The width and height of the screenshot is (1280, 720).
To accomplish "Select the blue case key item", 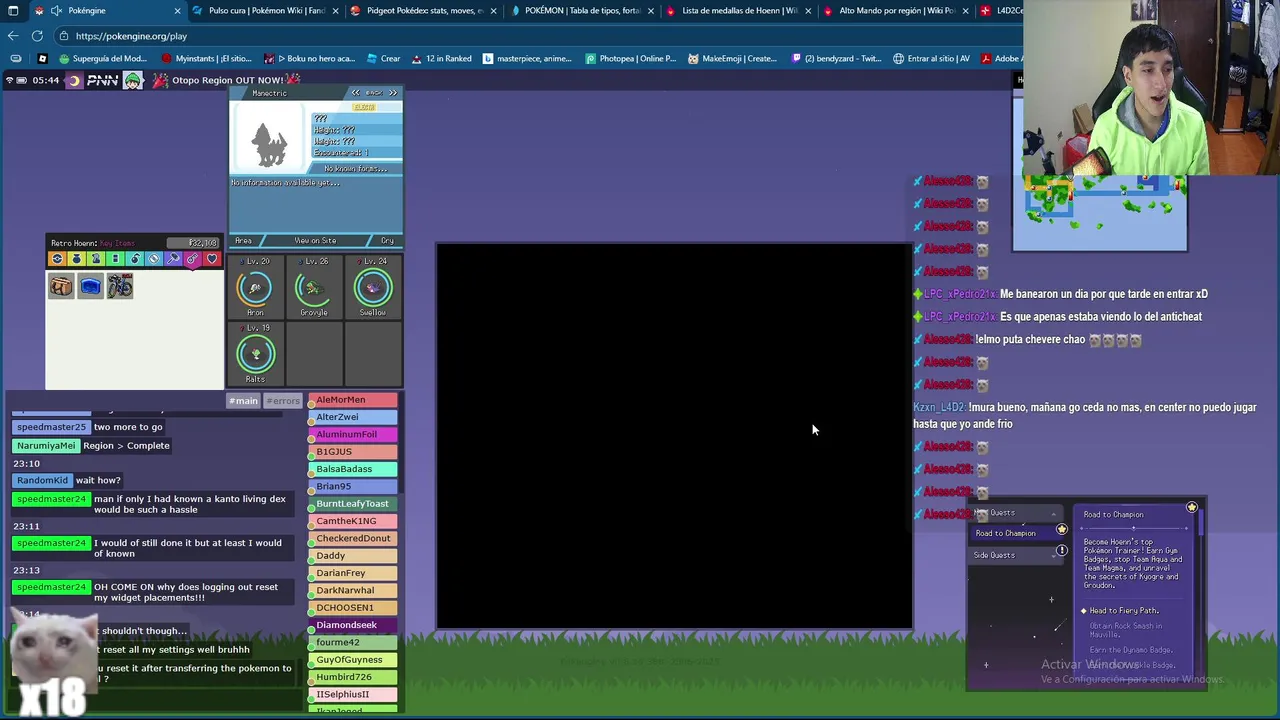I will coord(91,286).
